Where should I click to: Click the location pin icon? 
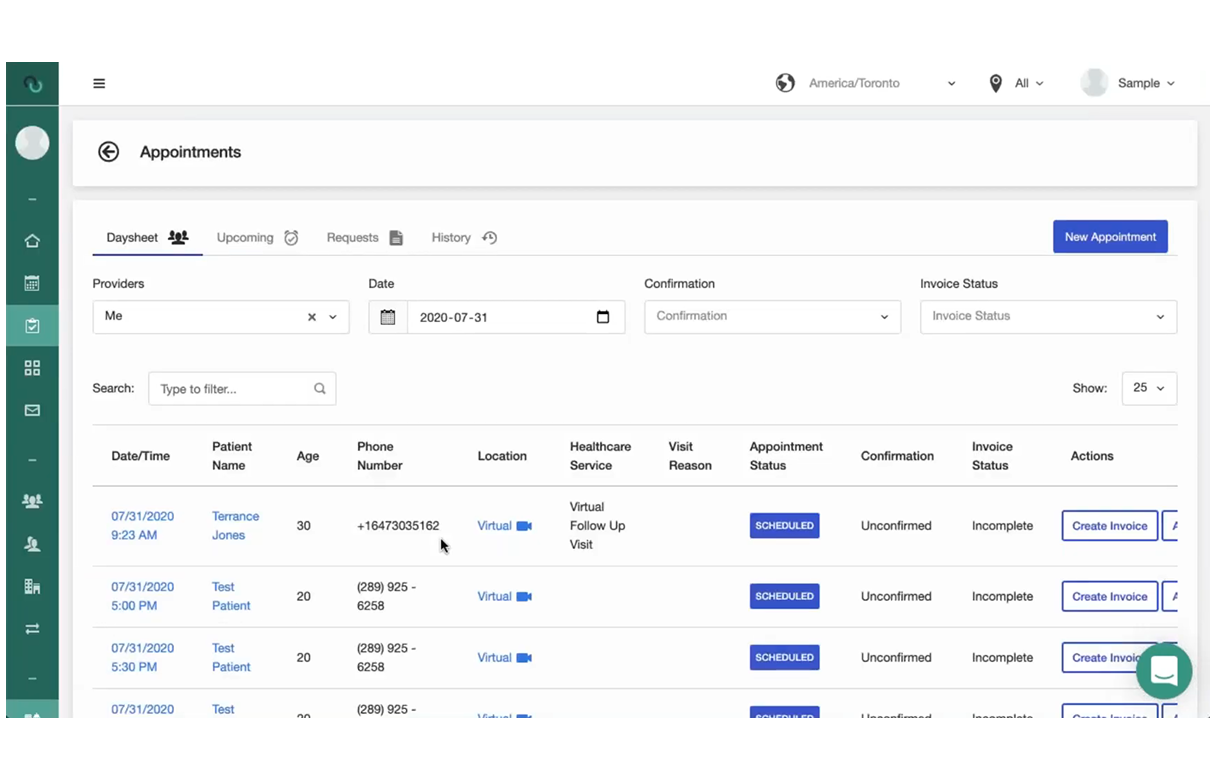point(995,84)
